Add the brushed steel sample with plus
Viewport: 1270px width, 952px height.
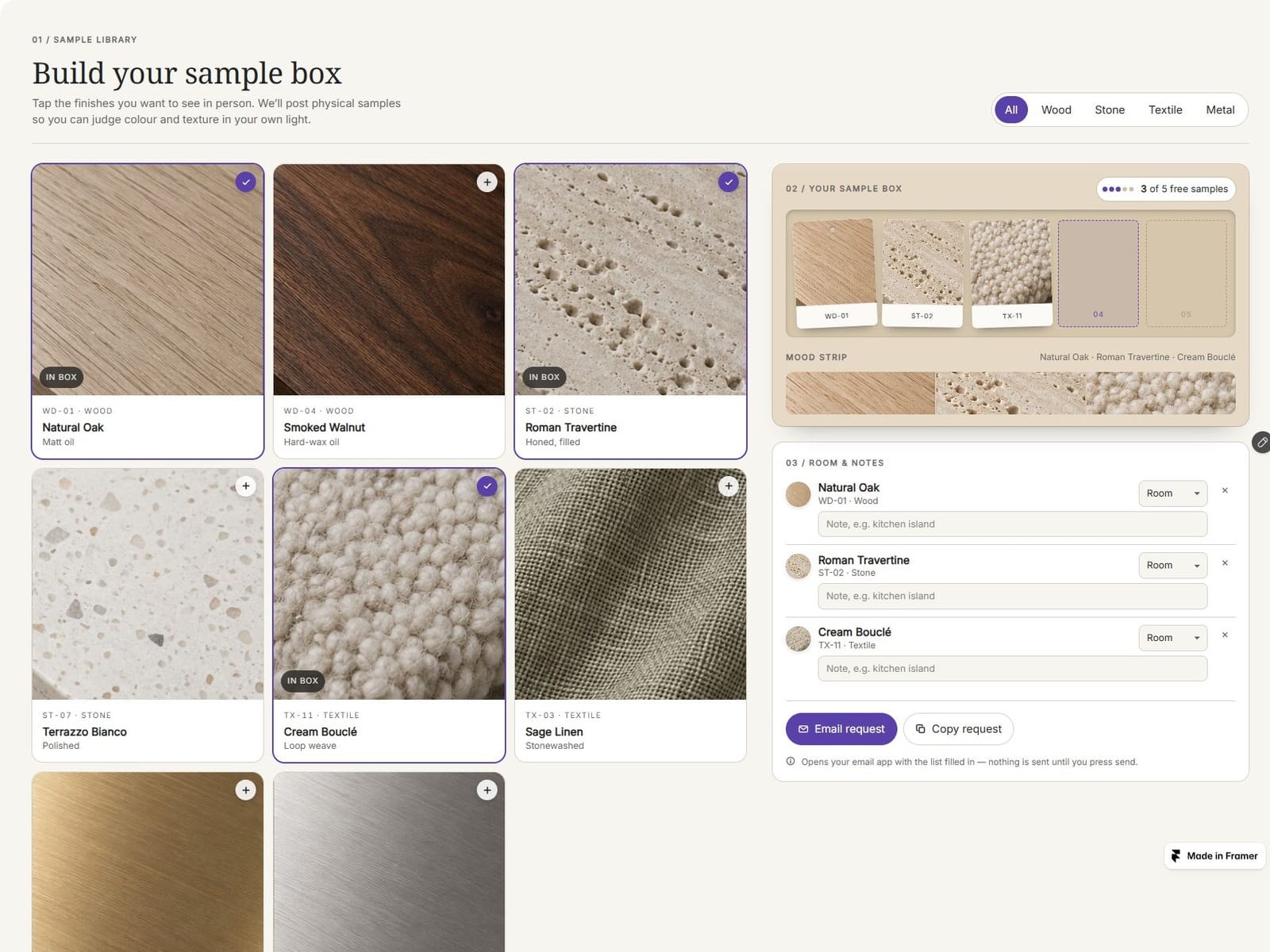[487, 790]
